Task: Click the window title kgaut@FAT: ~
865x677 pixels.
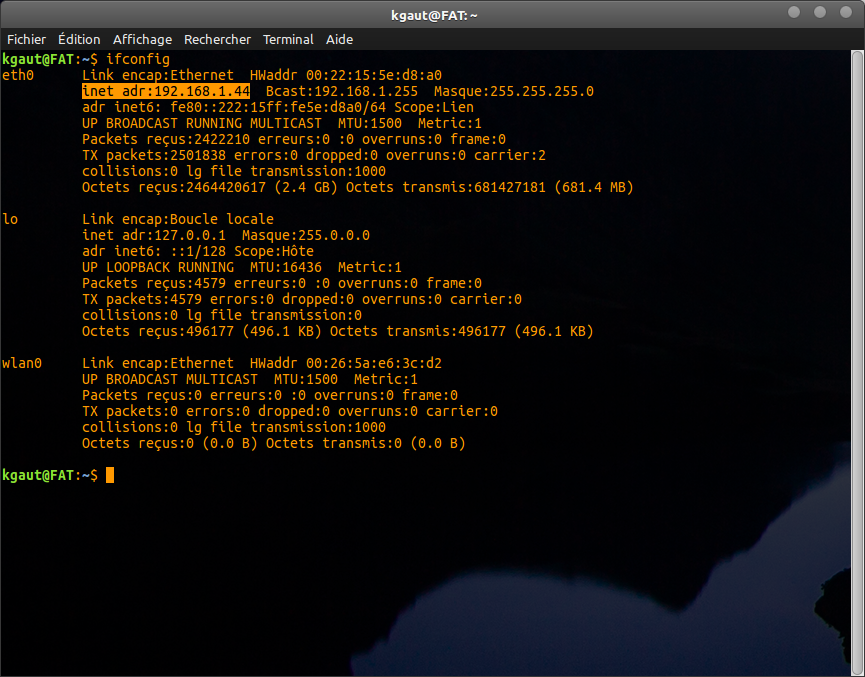Action: 434,14
